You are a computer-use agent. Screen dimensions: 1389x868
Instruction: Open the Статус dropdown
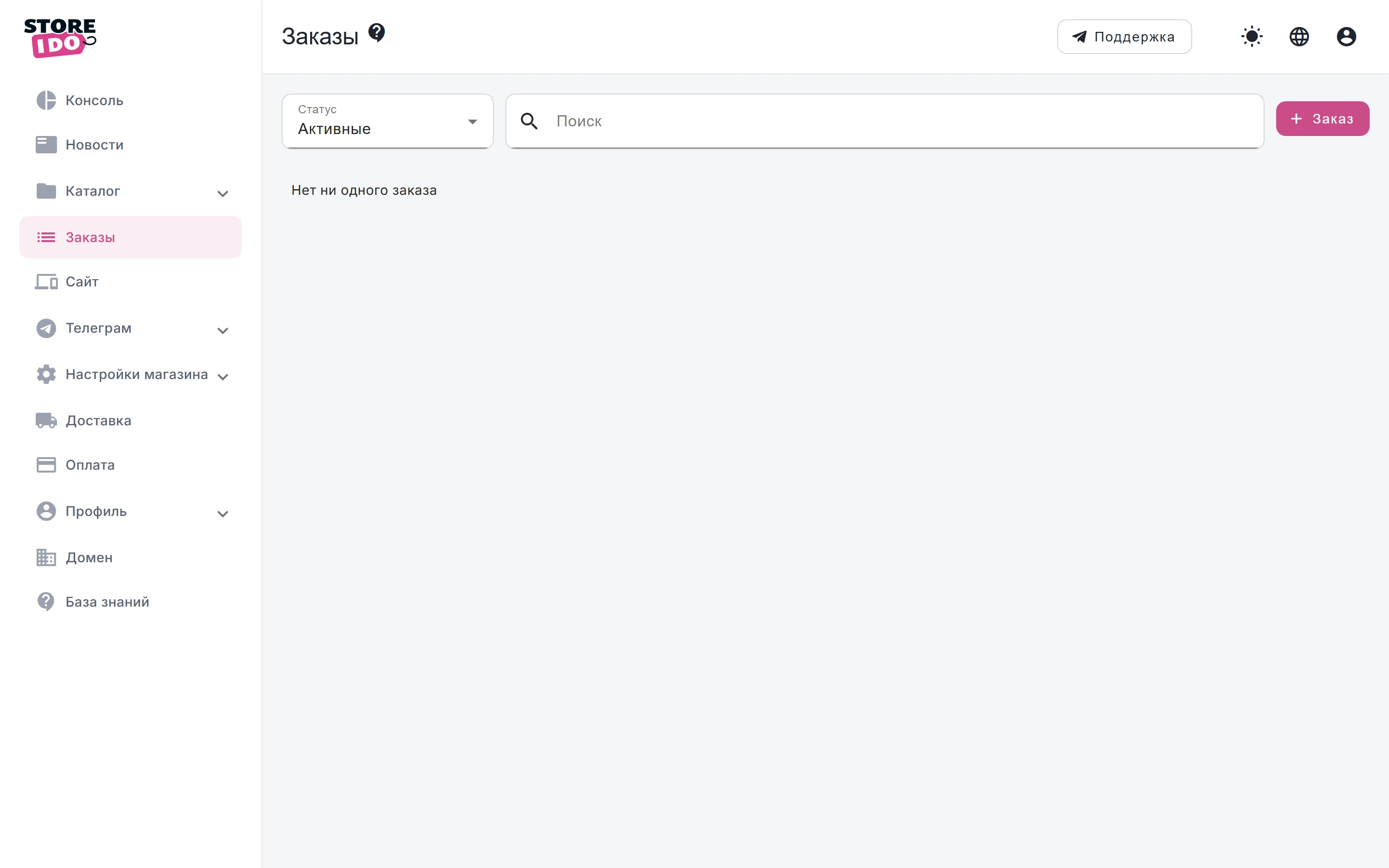coord(387,121)
